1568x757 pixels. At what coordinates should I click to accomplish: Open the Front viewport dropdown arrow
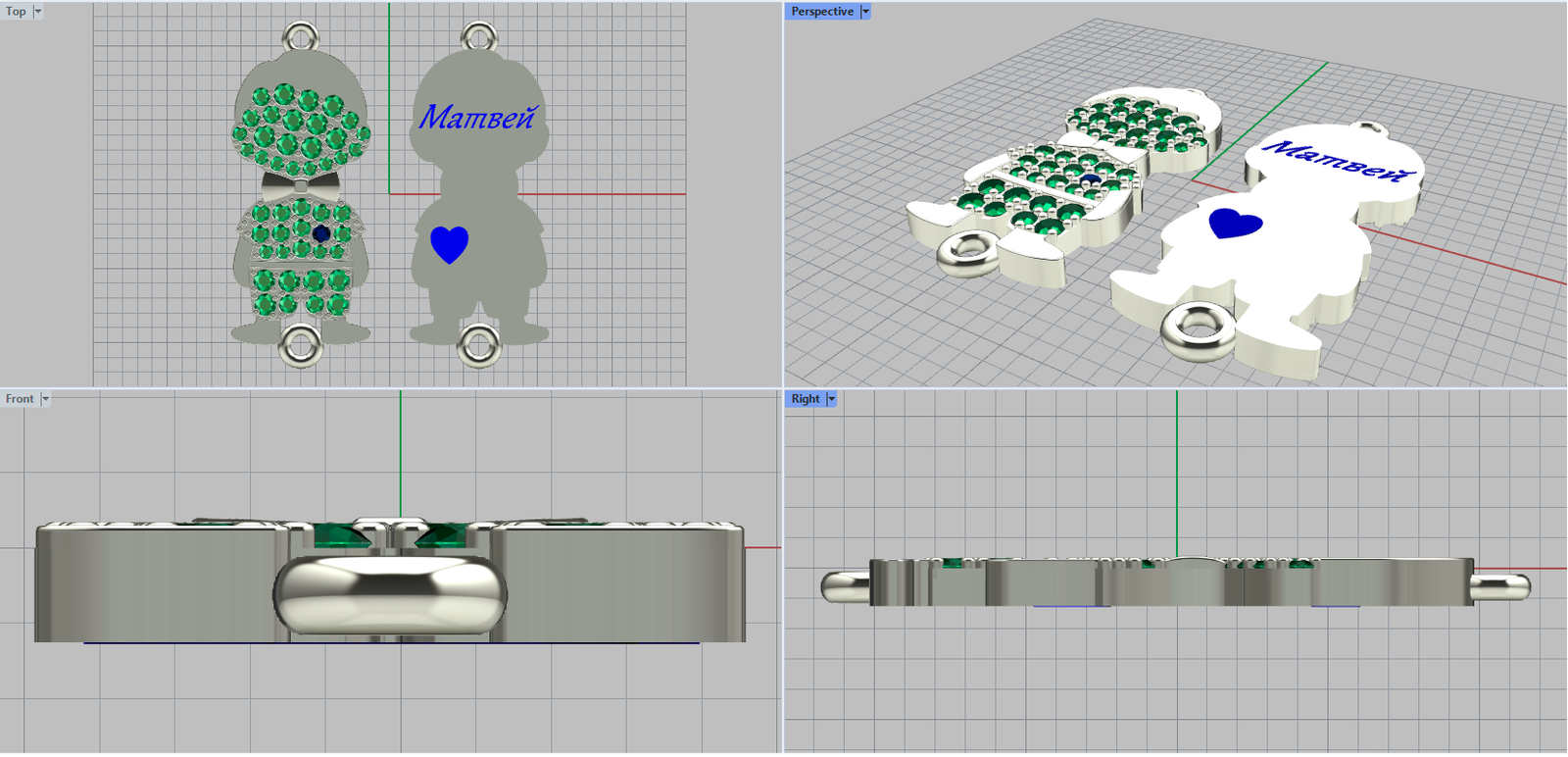click(45, 399)
